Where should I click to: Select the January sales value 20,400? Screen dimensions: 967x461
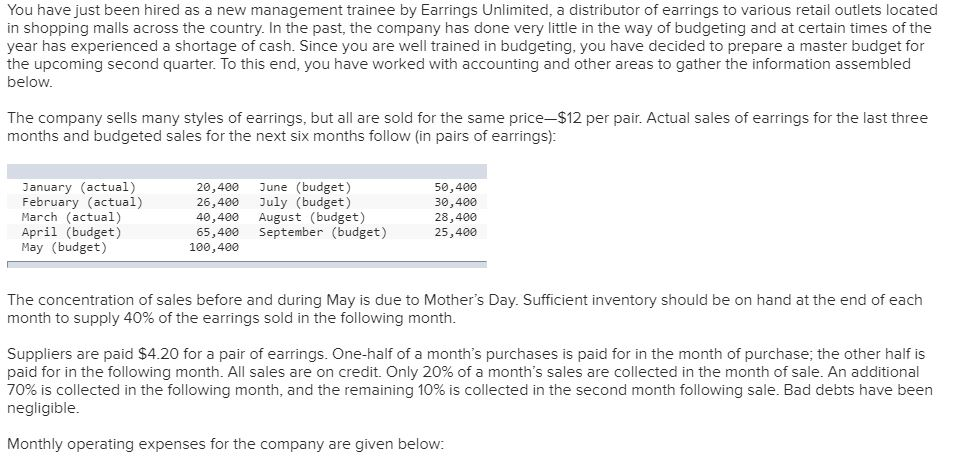pyautogui.click(x=218, y=187)
